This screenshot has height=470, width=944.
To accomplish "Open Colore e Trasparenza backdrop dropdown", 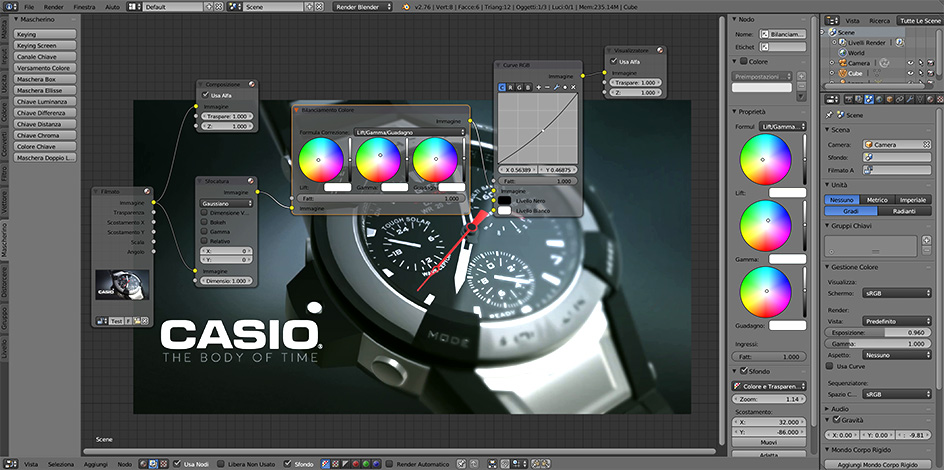I will (769, 386).
